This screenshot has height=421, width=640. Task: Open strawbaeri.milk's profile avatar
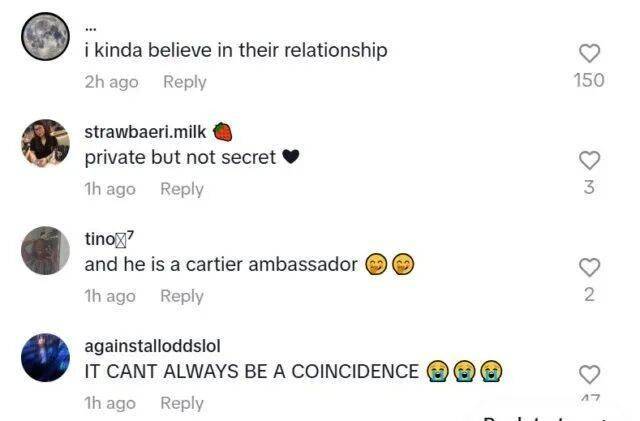click(45, 143)
